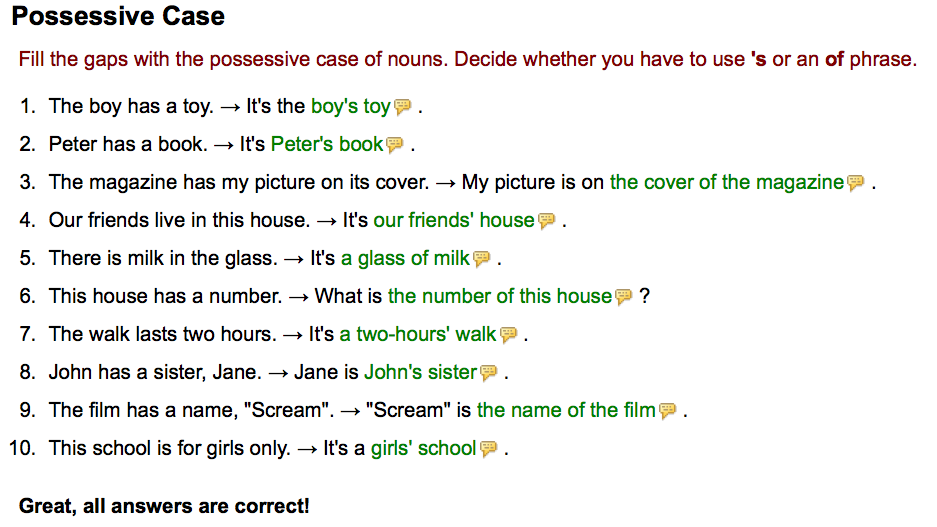The width and height of the screenshot is (937, 527).
Task: Click comment icon beside "a two-hours' walk"
Action: coord(508,335)
